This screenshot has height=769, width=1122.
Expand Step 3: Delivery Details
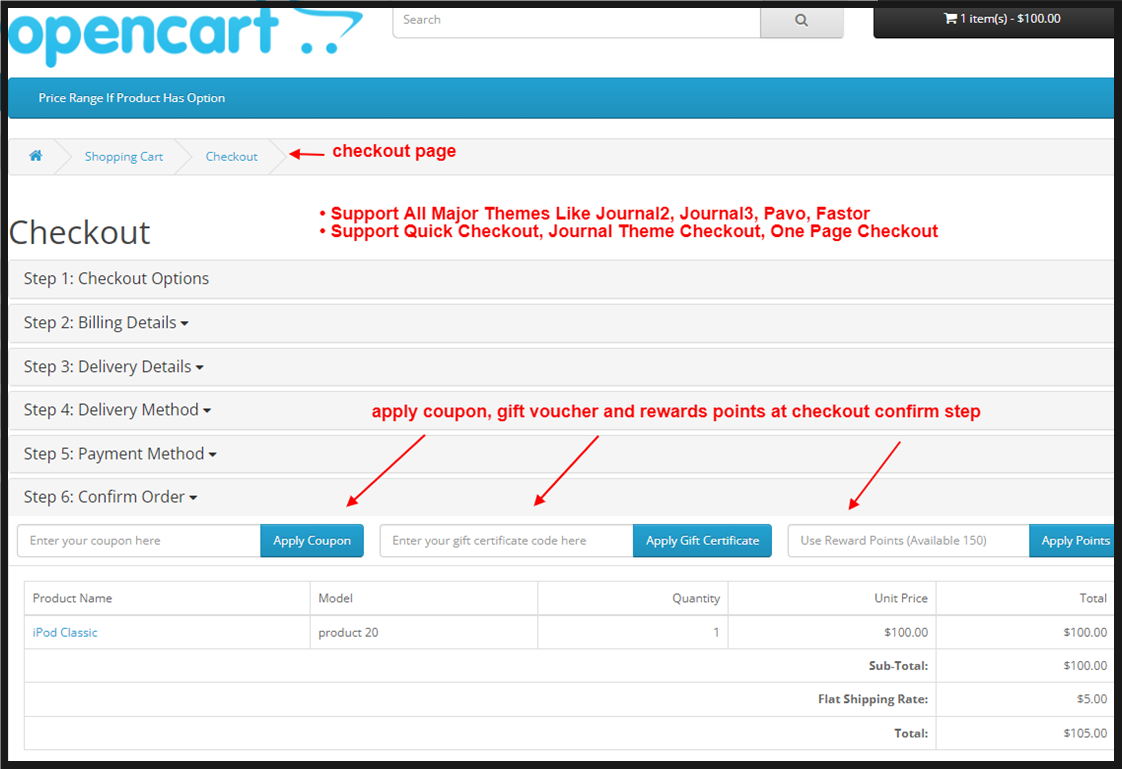tap(113, 366)
